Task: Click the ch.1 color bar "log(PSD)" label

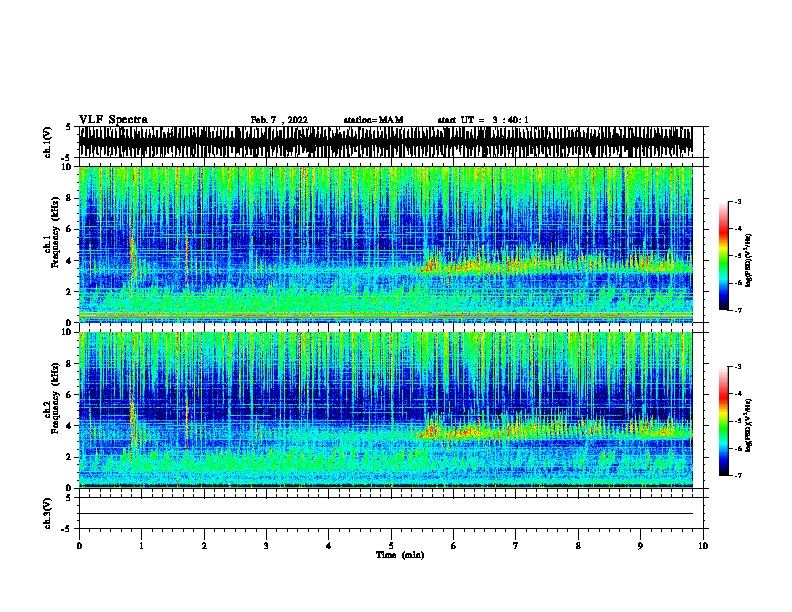Action: pyautogui.click(x=749, y=260)
